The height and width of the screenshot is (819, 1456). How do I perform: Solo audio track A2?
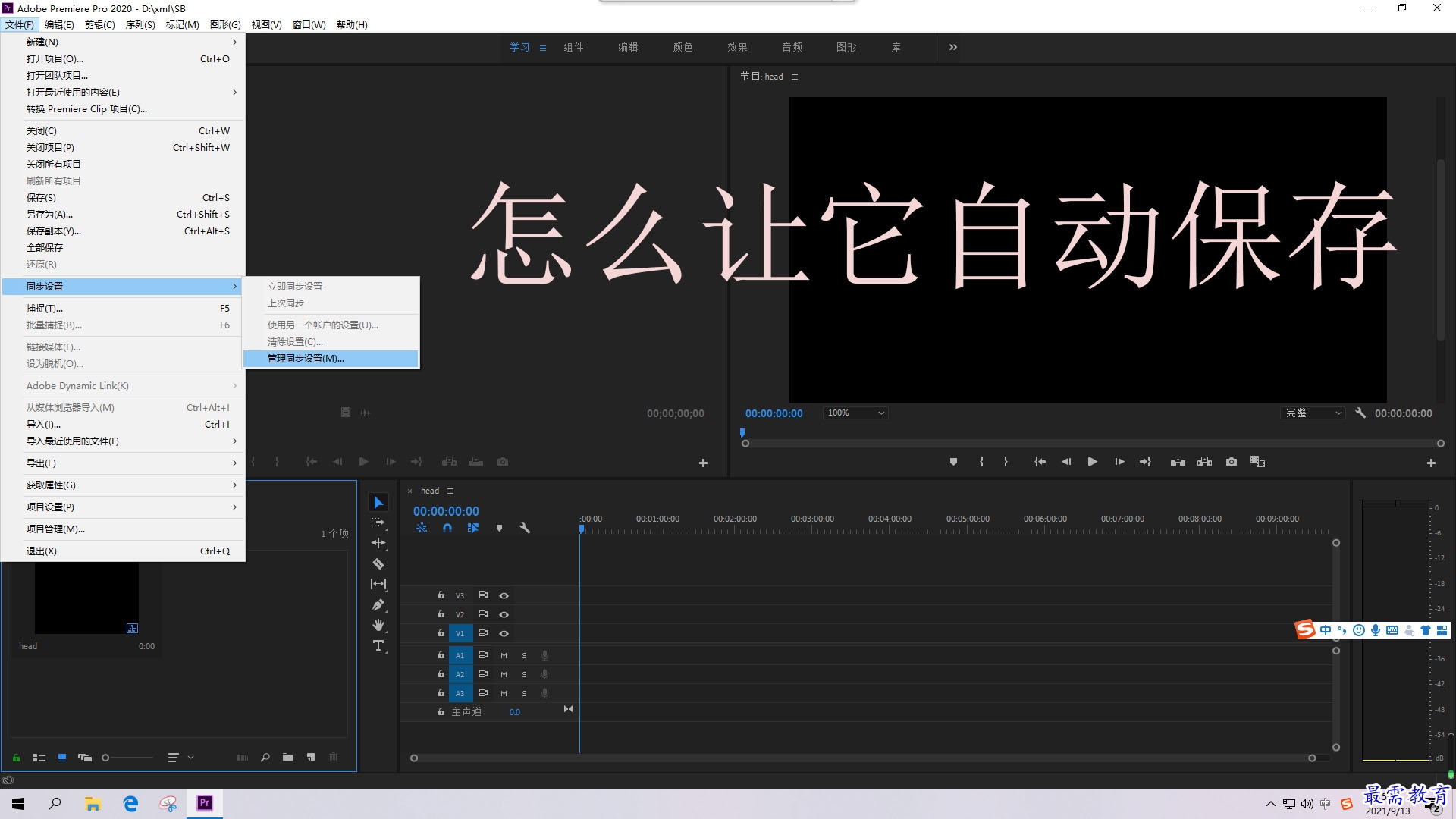(524, 674)
